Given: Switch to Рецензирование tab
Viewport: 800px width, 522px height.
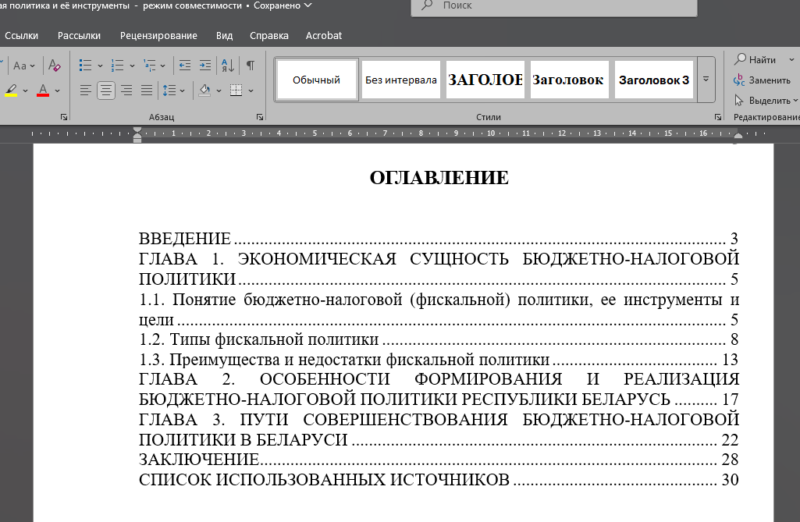Looking at the screenshot, I should tap(159, 36).
